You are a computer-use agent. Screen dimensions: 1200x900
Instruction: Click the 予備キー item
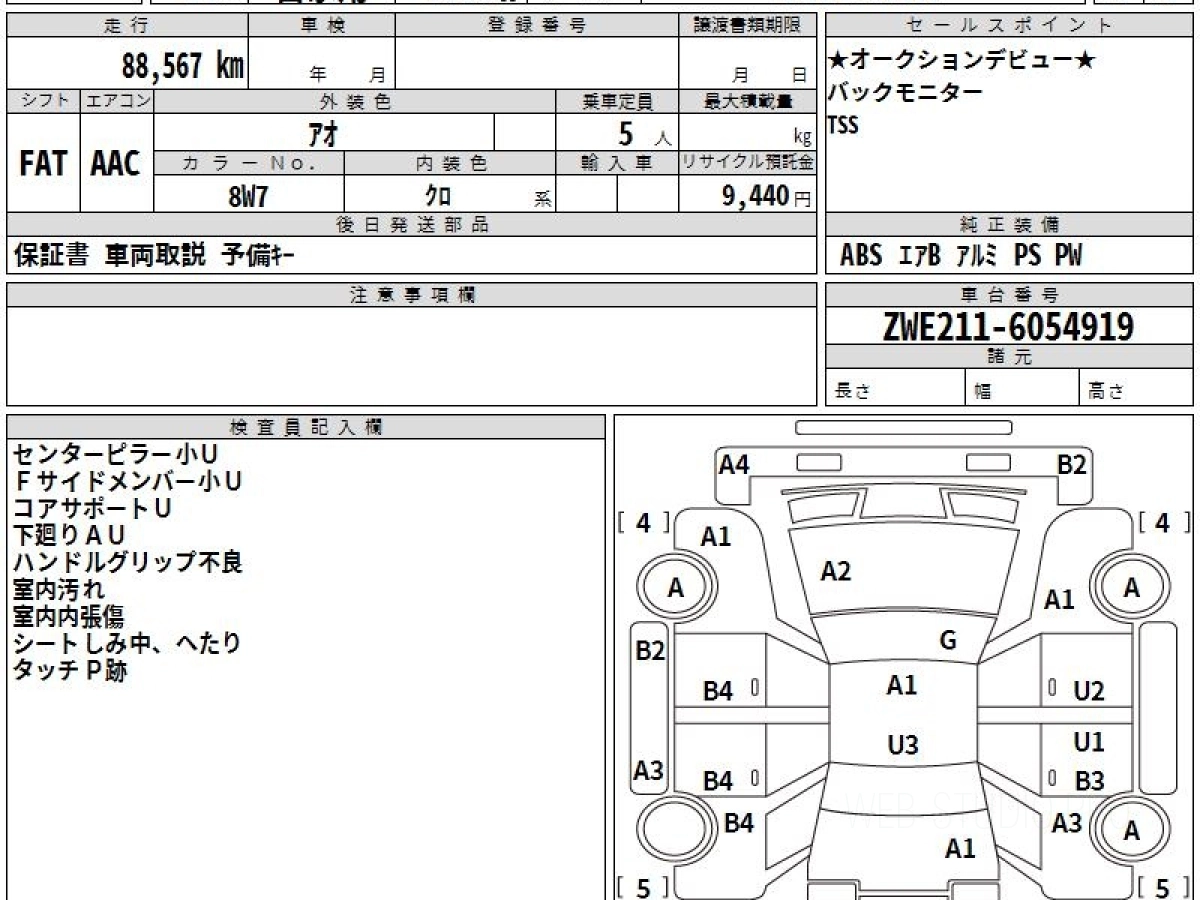258,256
